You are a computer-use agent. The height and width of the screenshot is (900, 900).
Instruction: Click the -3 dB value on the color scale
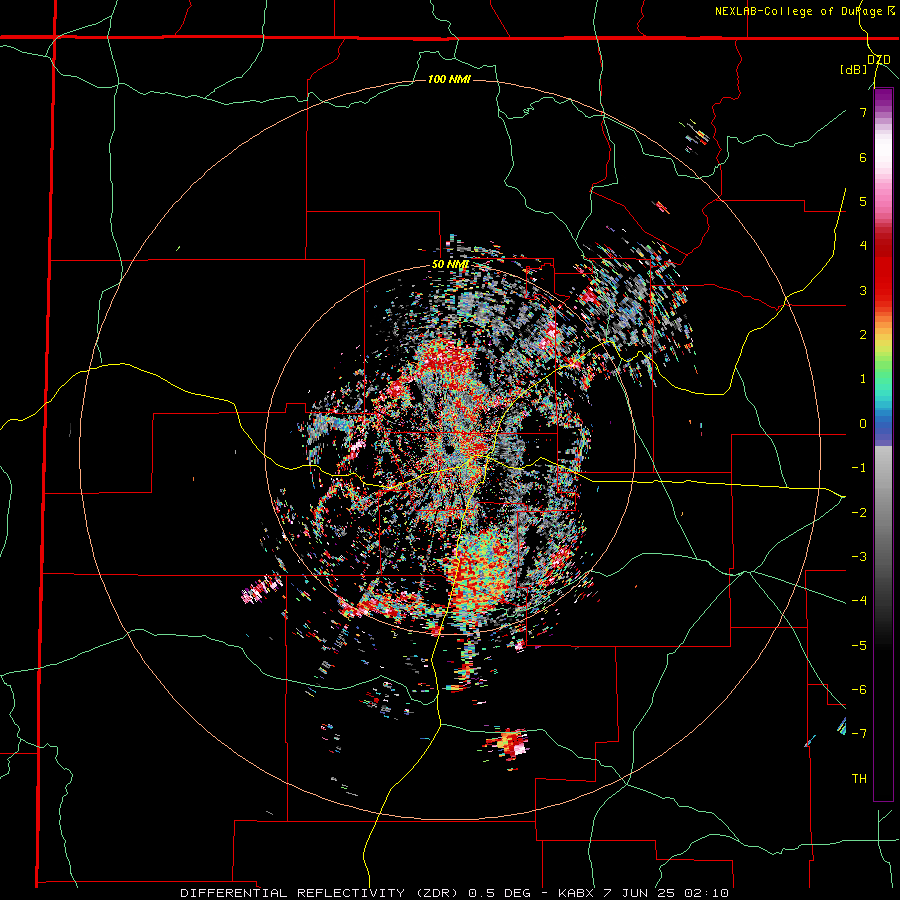(859, 557)
